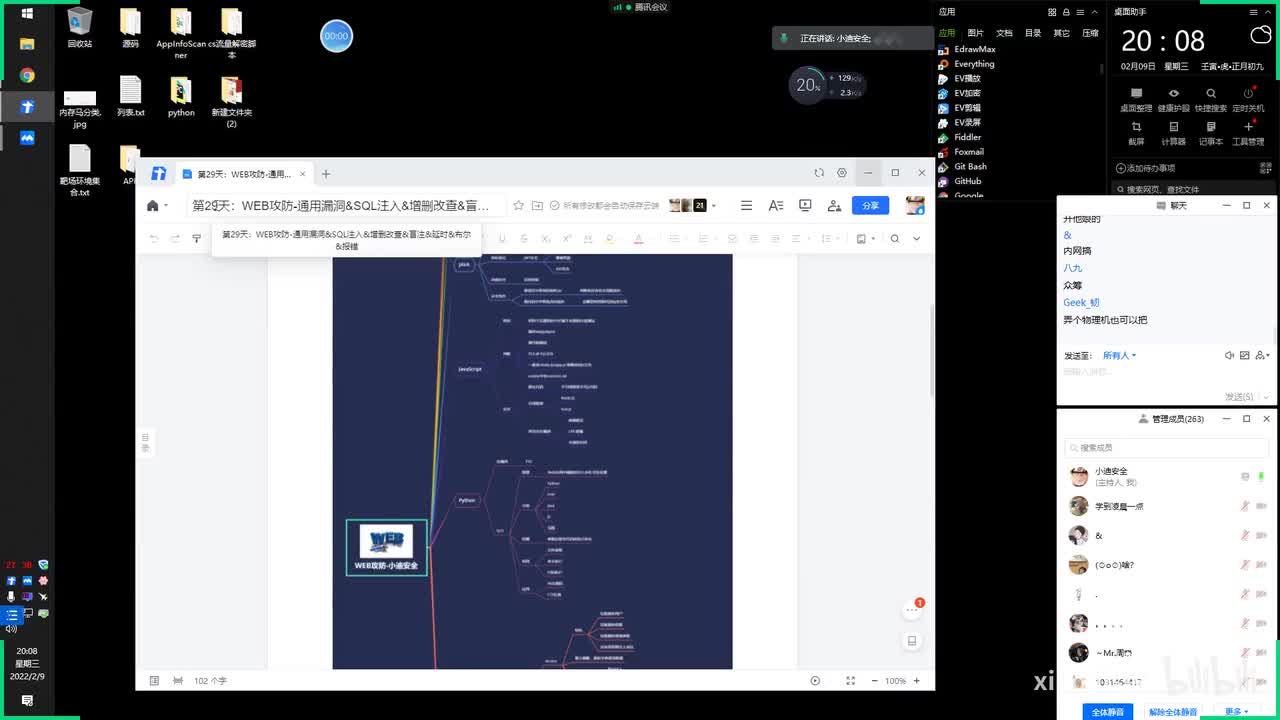Open a new tab with the plus button
The height and width of the screenshot is (720, 1280).
pyautogui.click(x=325, y=174)
